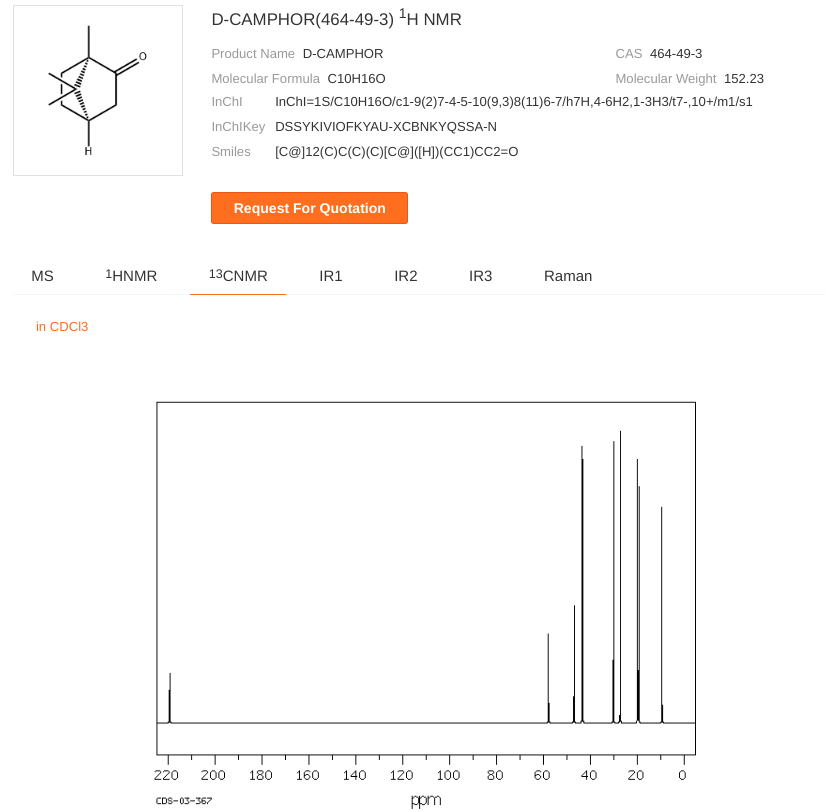Switch to the MS tab
This screenshot has height=810, width=825.
tap(42, 276)
